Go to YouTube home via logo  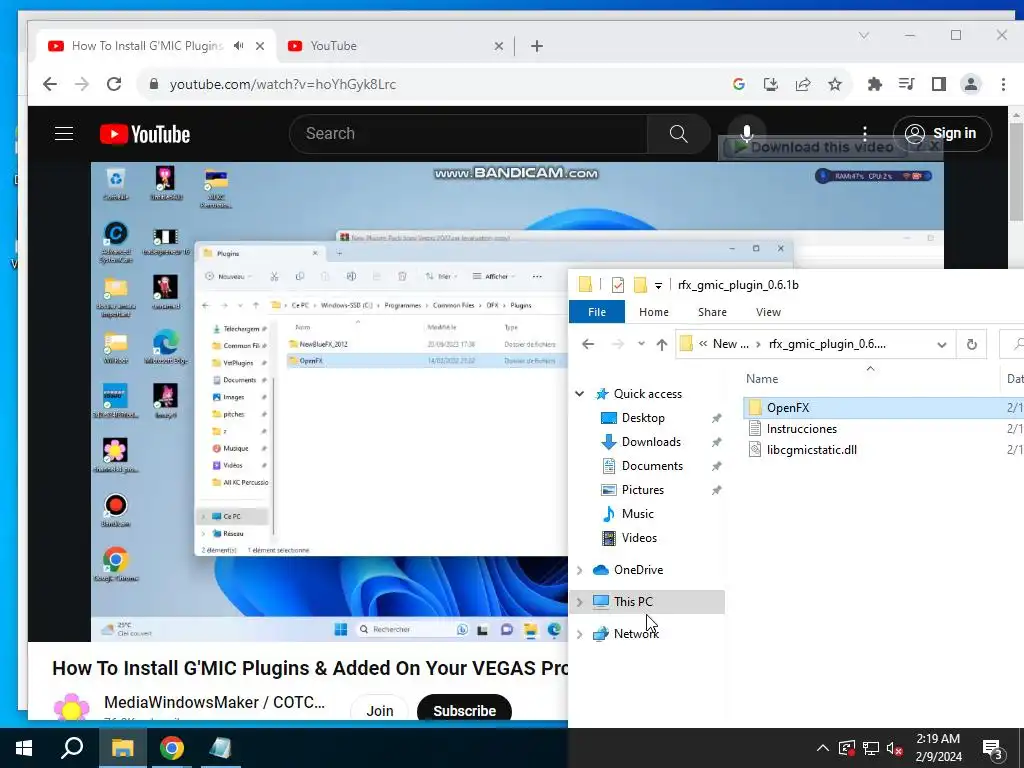click(x=145, y=135)
